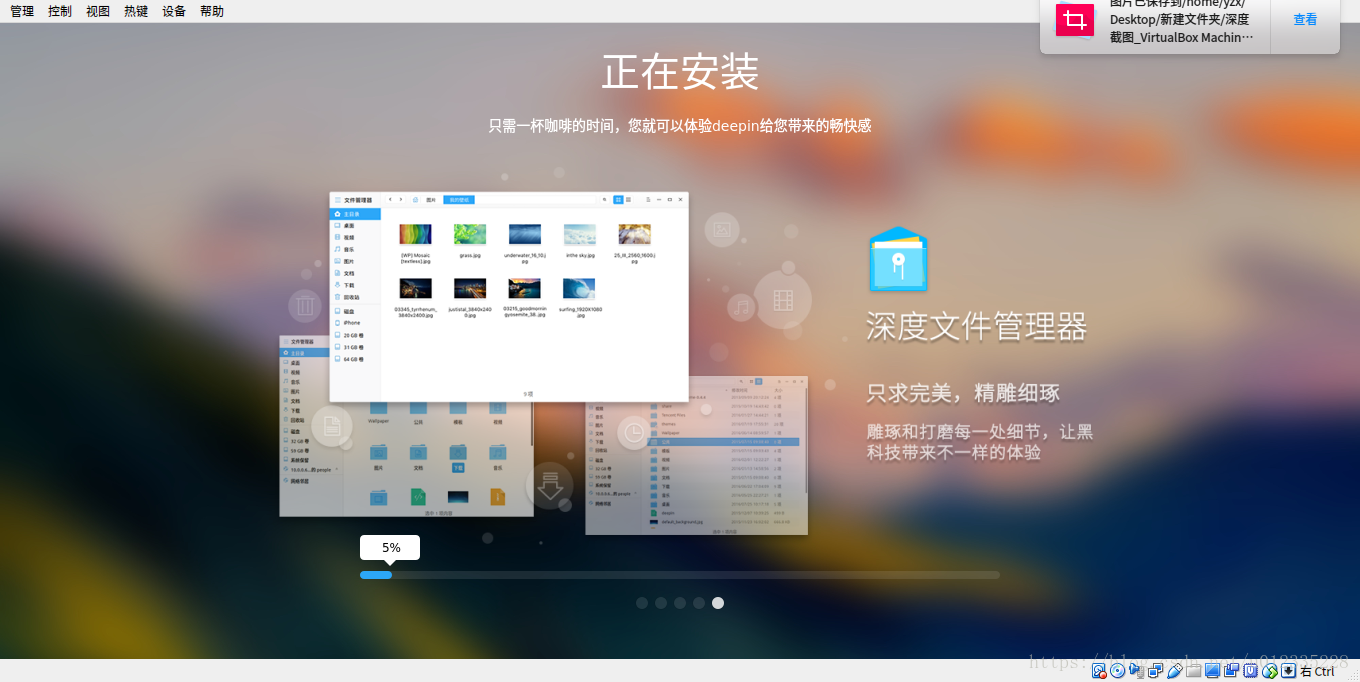Select the fourth slide indicator dot

click(x=699, y=603)
